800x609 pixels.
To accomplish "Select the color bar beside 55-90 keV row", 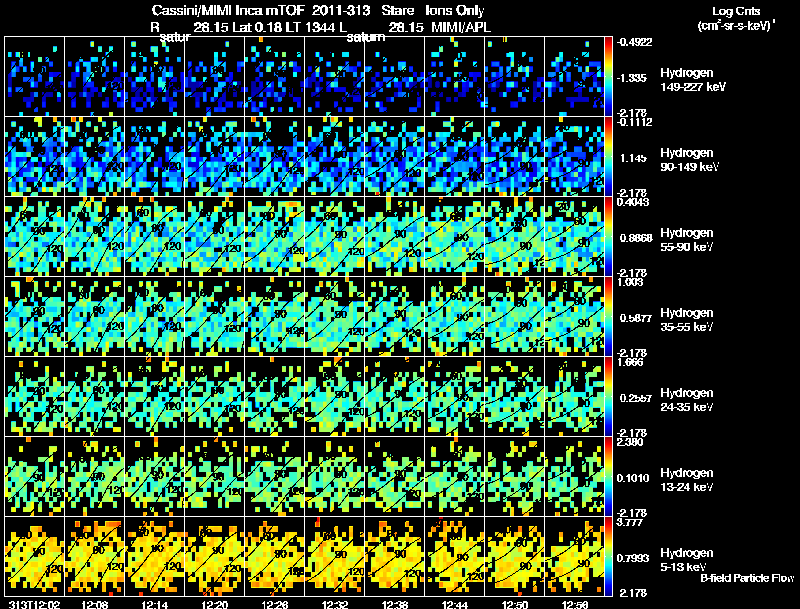I will tap(608, 237).
